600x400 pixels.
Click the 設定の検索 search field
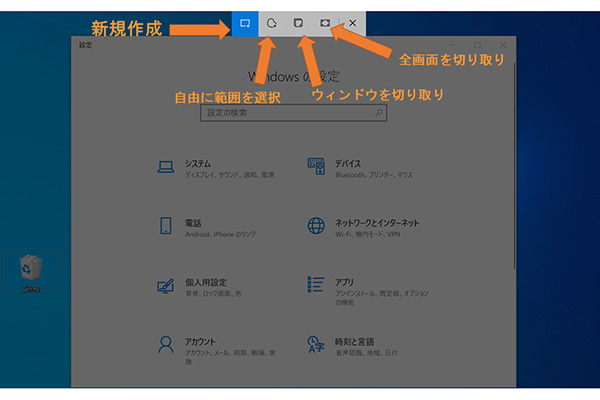pyautogui.click(x=293, y=113)
